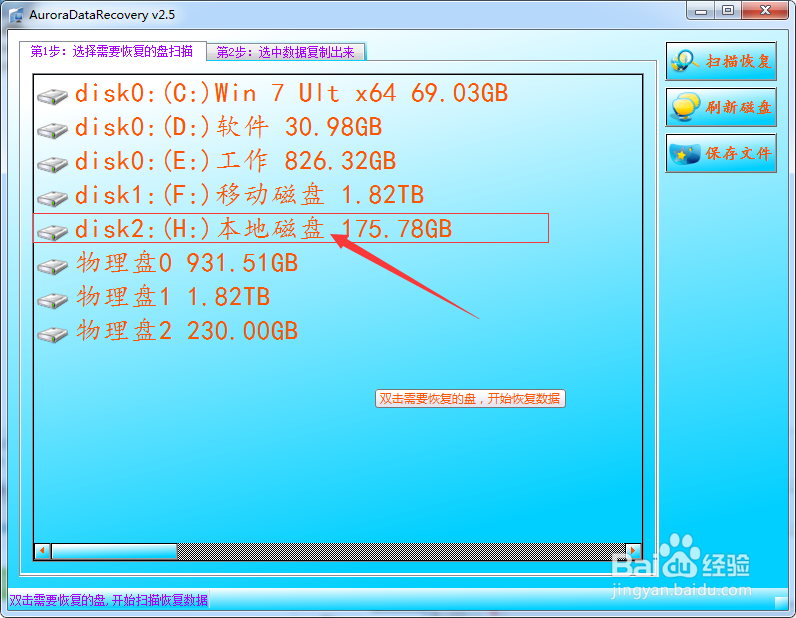The width and height of the screenshot is (796, 618).
Task: Switch to the 第1步：选择需要恢复的盘扫描 tab
Action: pyautogui.click(x=112, y=51)
